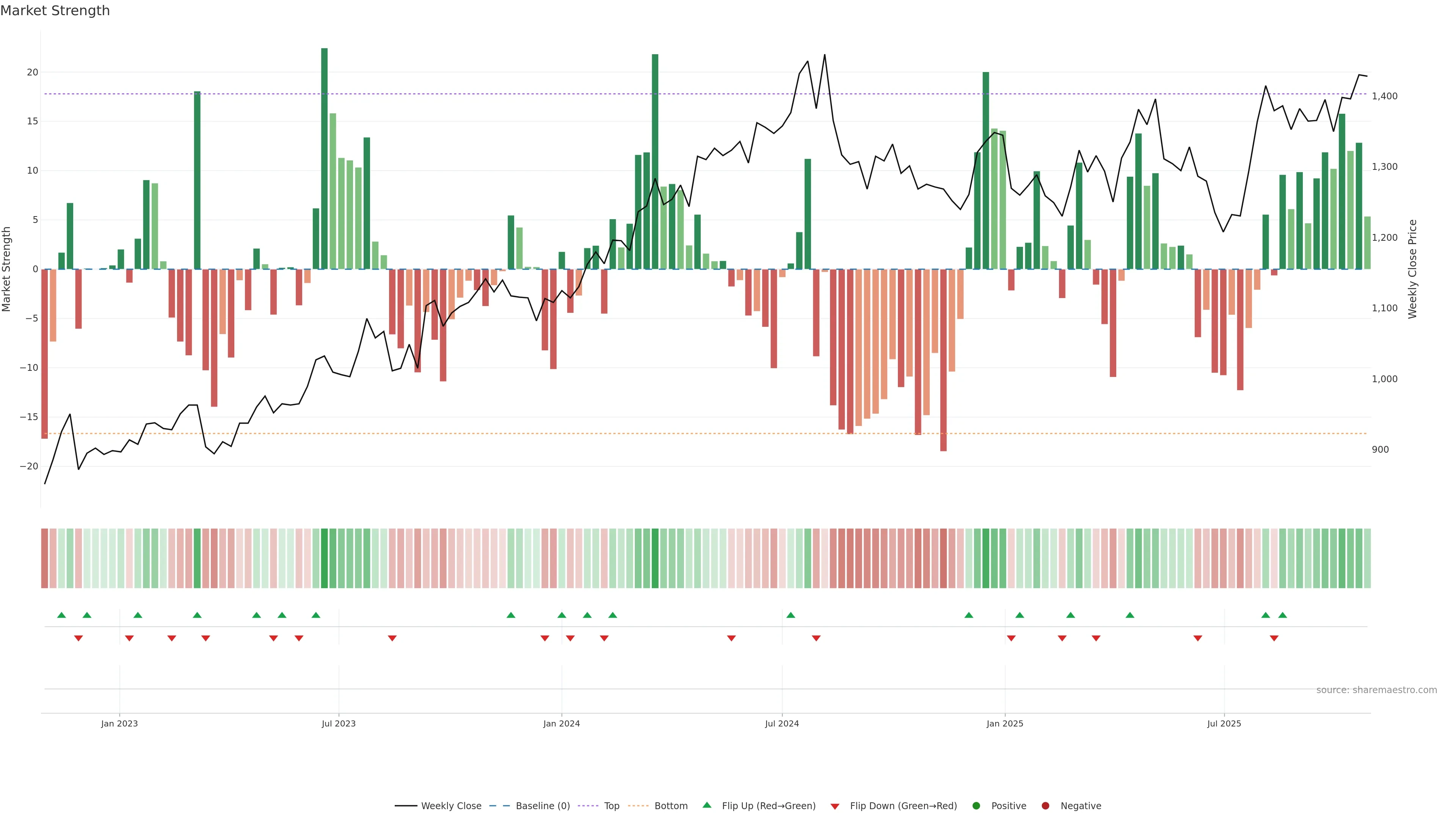
Task: Click the Positive green dot legend icon
Action: pos(976,805)
